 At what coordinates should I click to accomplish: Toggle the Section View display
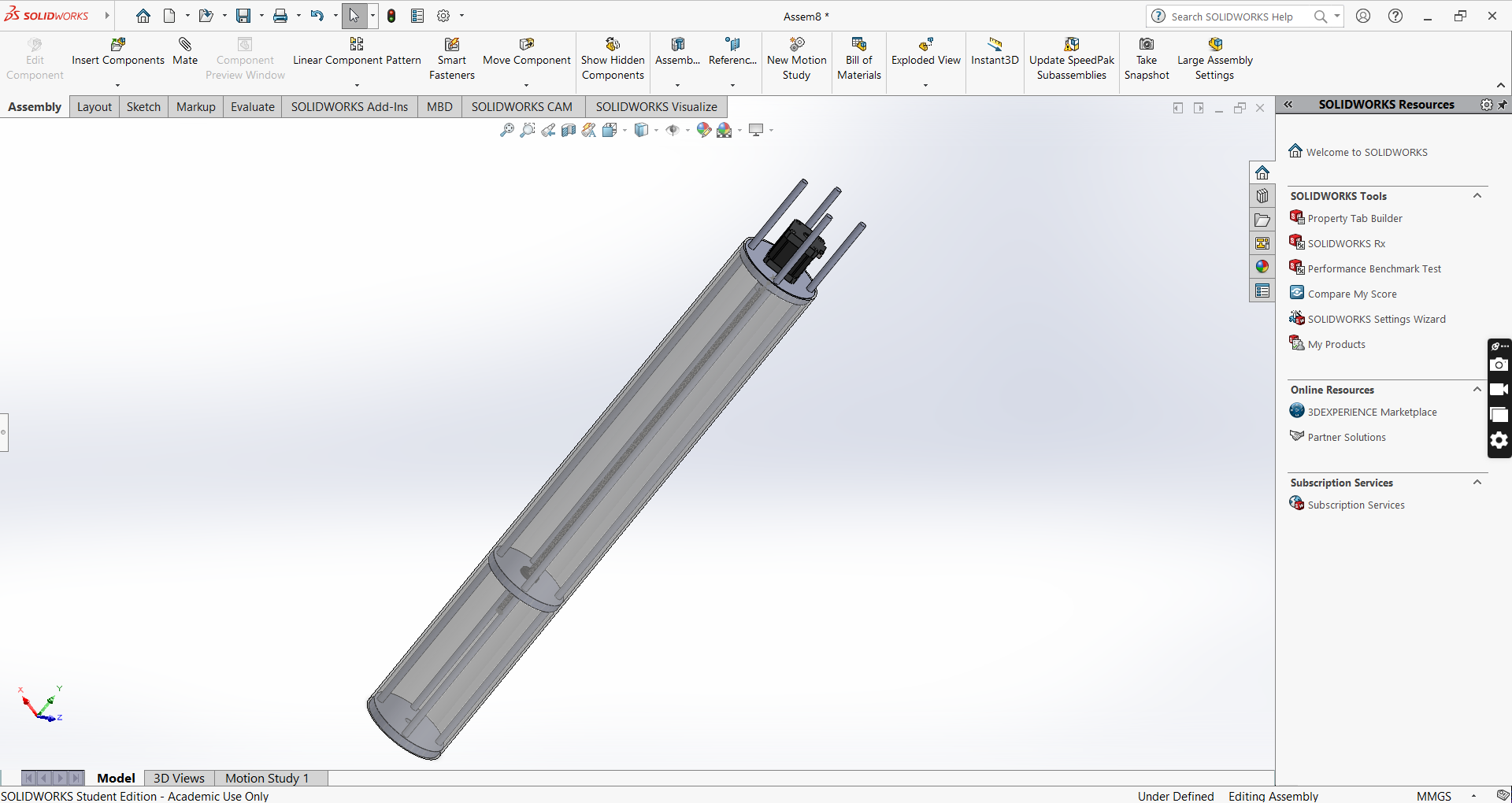coord(569,130)
